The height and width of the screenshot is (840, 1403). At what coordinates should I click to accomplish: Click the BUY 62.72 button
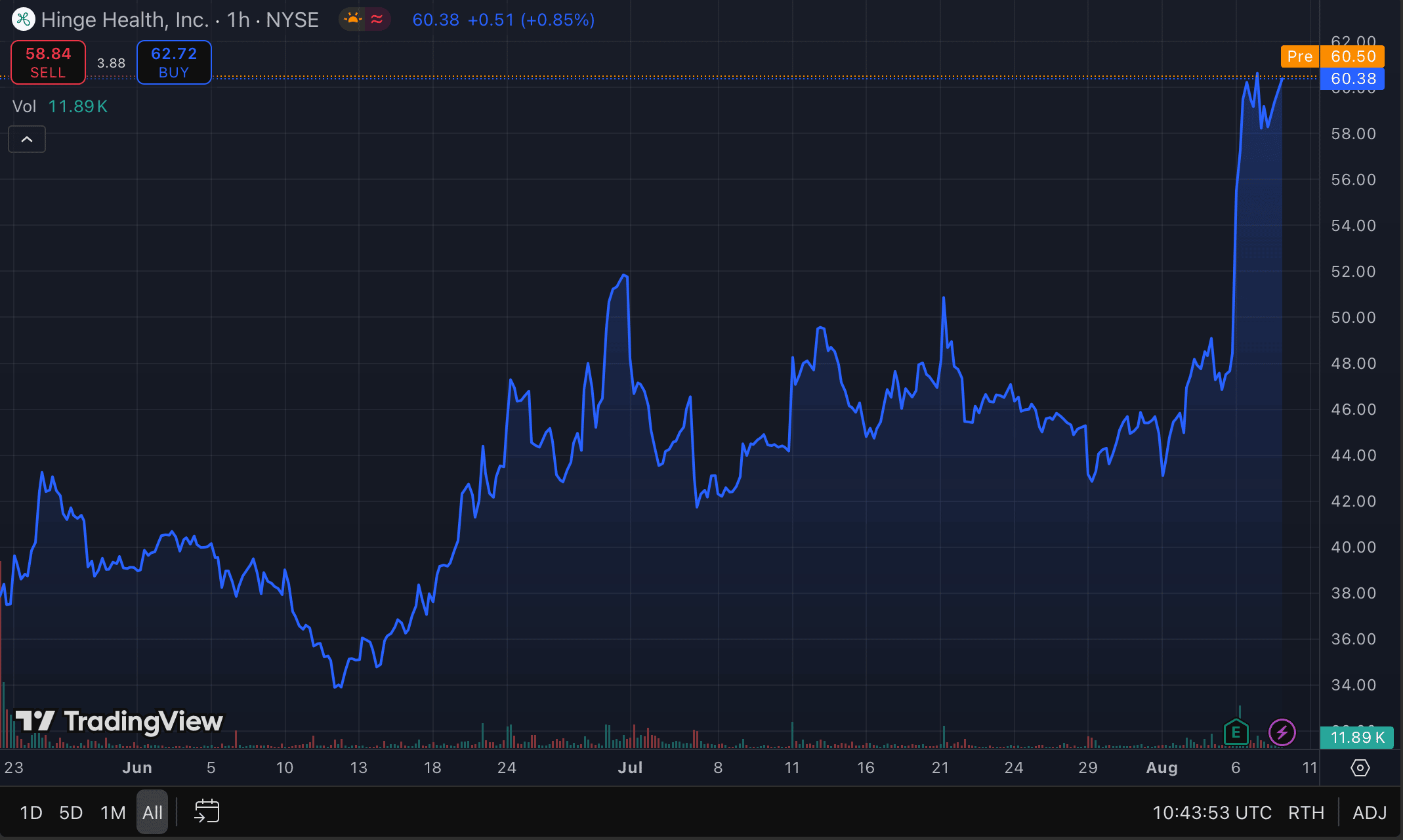coord(174,62)
